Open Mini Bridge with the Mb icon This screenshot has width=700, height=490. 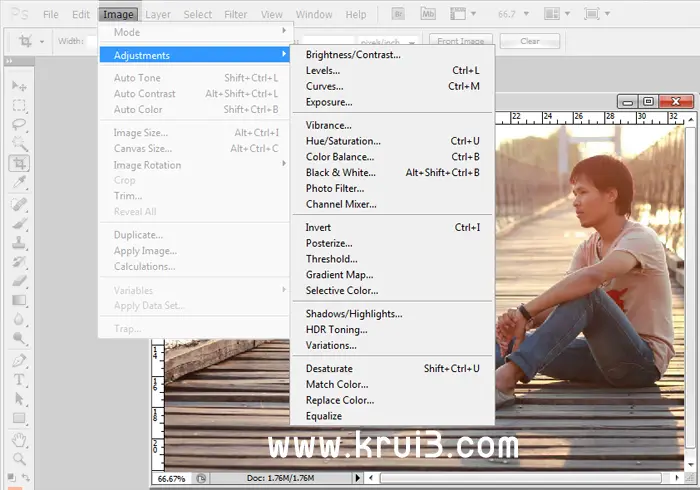click(x=431, y=15)
